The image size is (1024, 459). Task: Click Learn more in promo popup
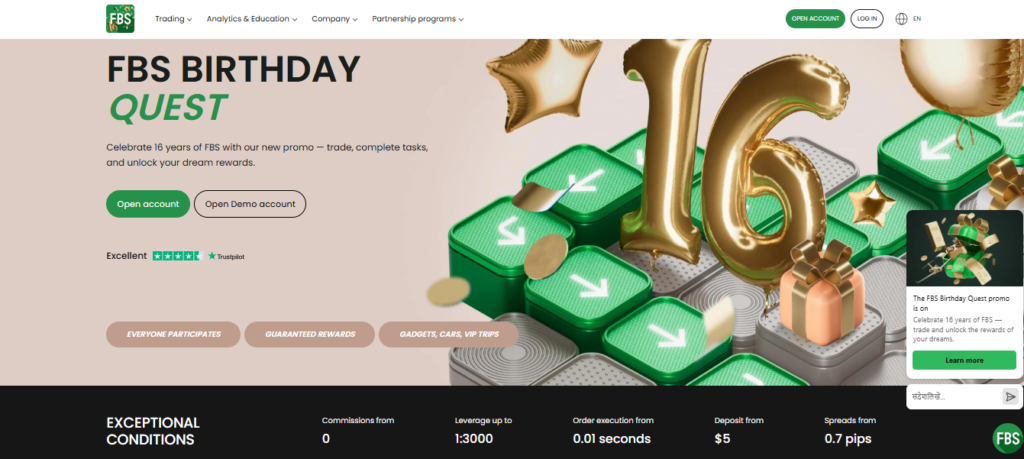(964, 360)
